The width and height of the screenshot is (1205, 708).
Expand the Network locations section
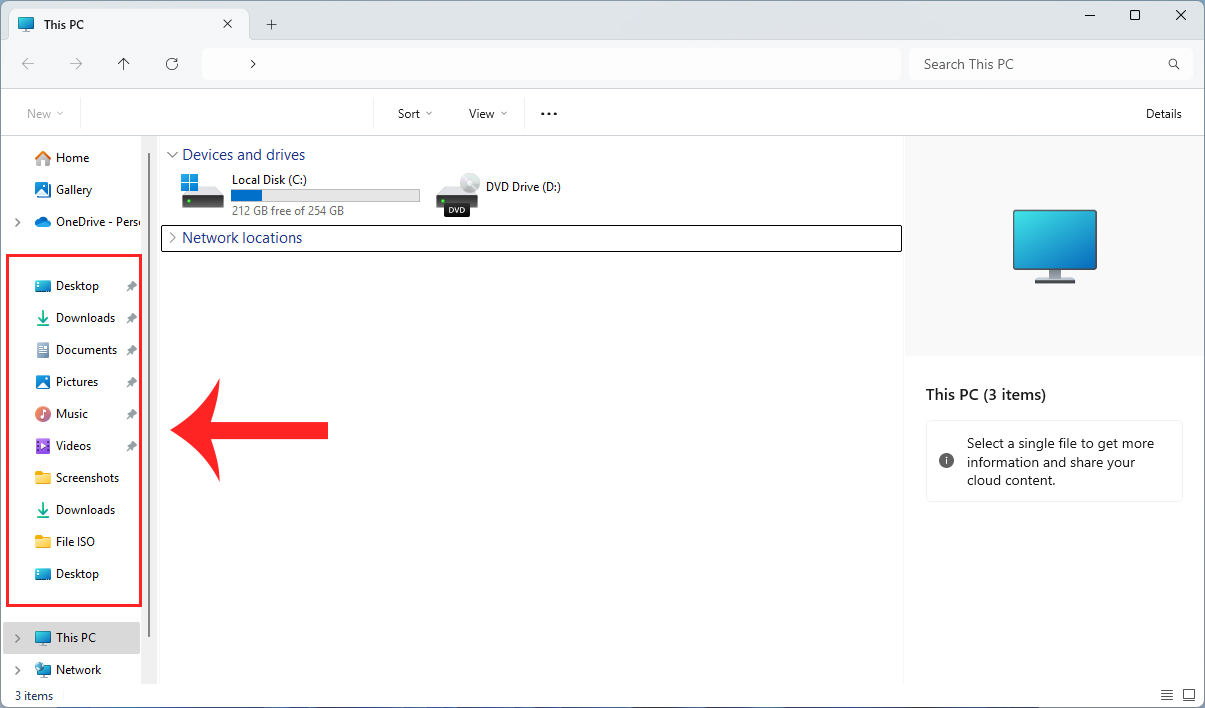click(x=173, y=238)
